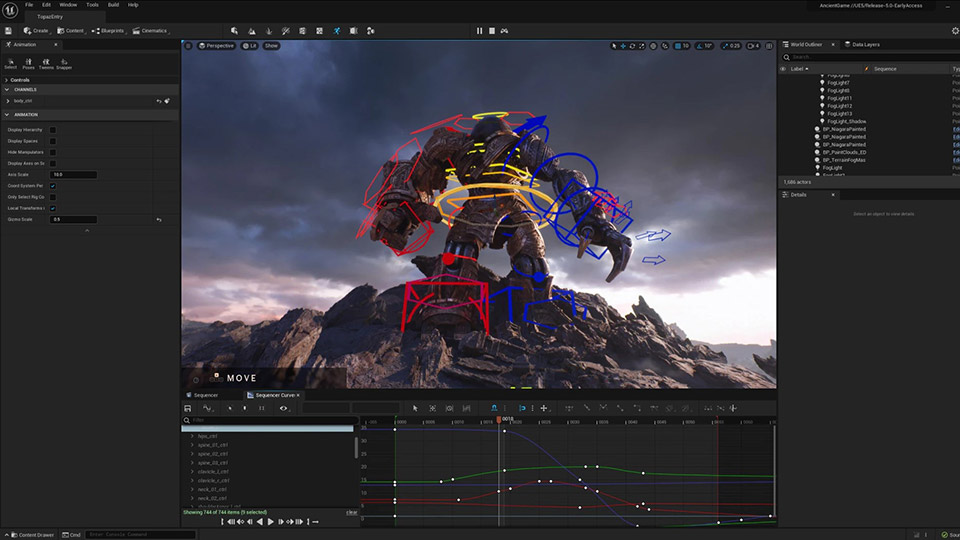The image size is (960, 540).
Task: Activate the Animation mode running-man icon
Action: point(337,31)
